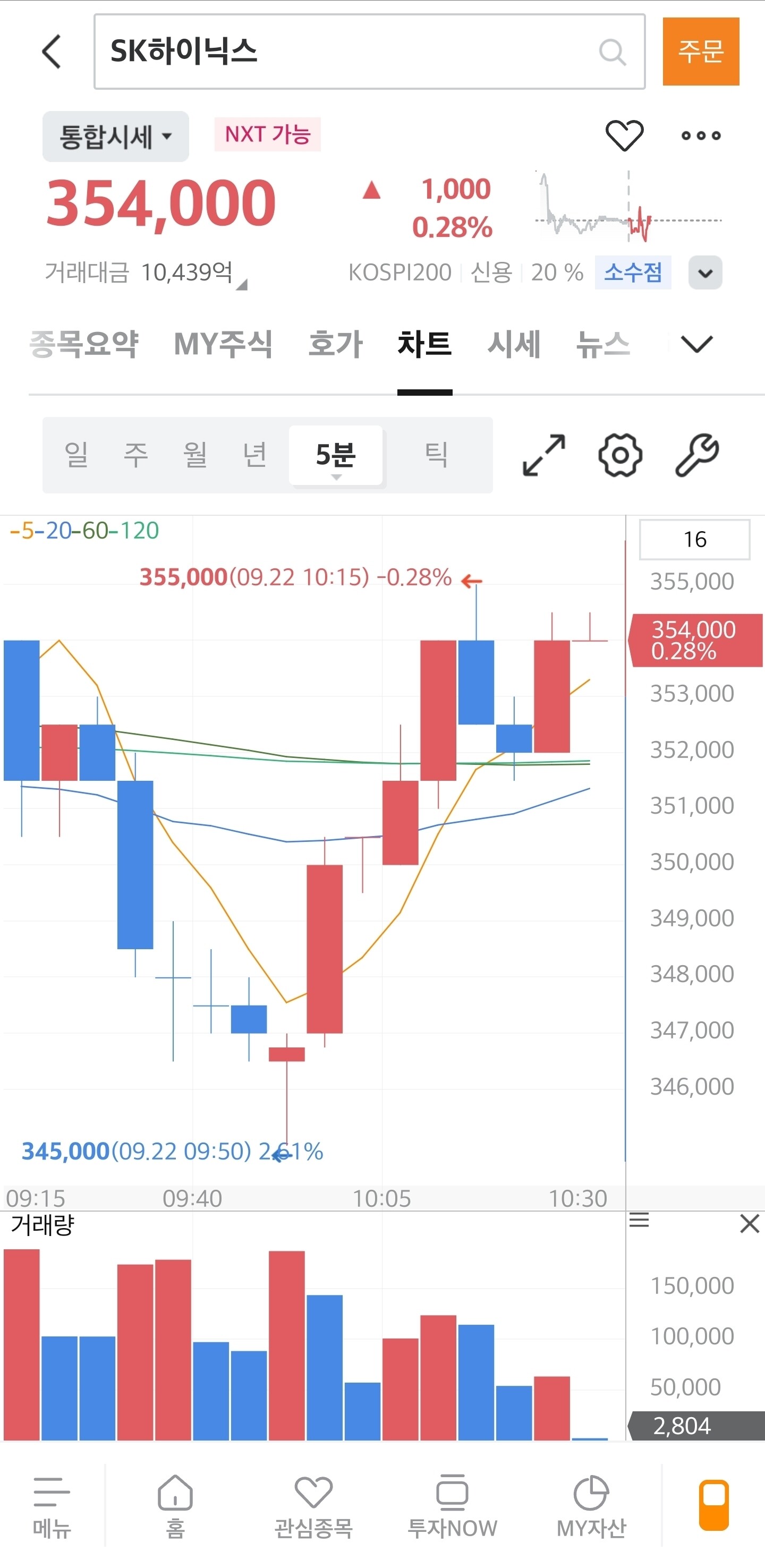Go to 홈 in bottom navigation
The width and height of the screenshot is (765, 1568).
tap(175, 1504)
